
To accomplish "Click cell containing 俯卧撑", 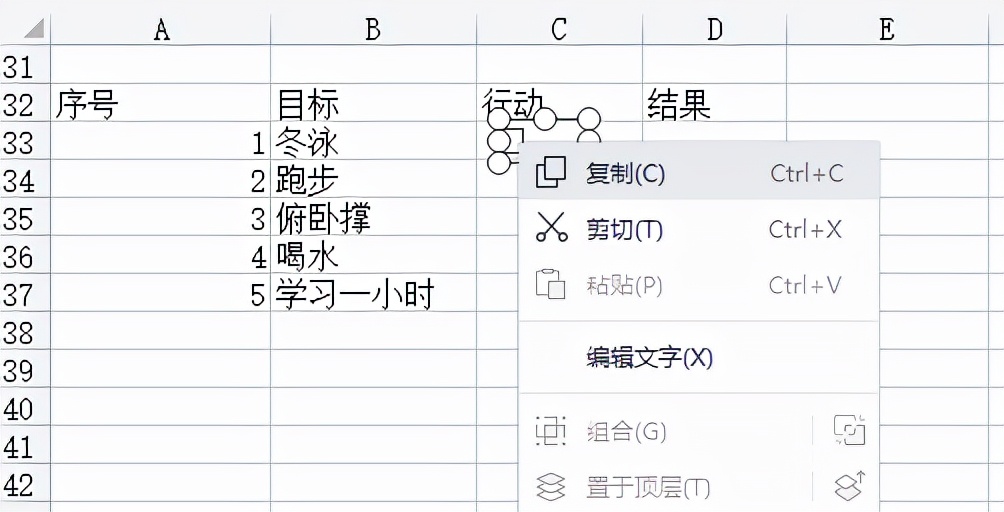I will (x=373, y=218).
